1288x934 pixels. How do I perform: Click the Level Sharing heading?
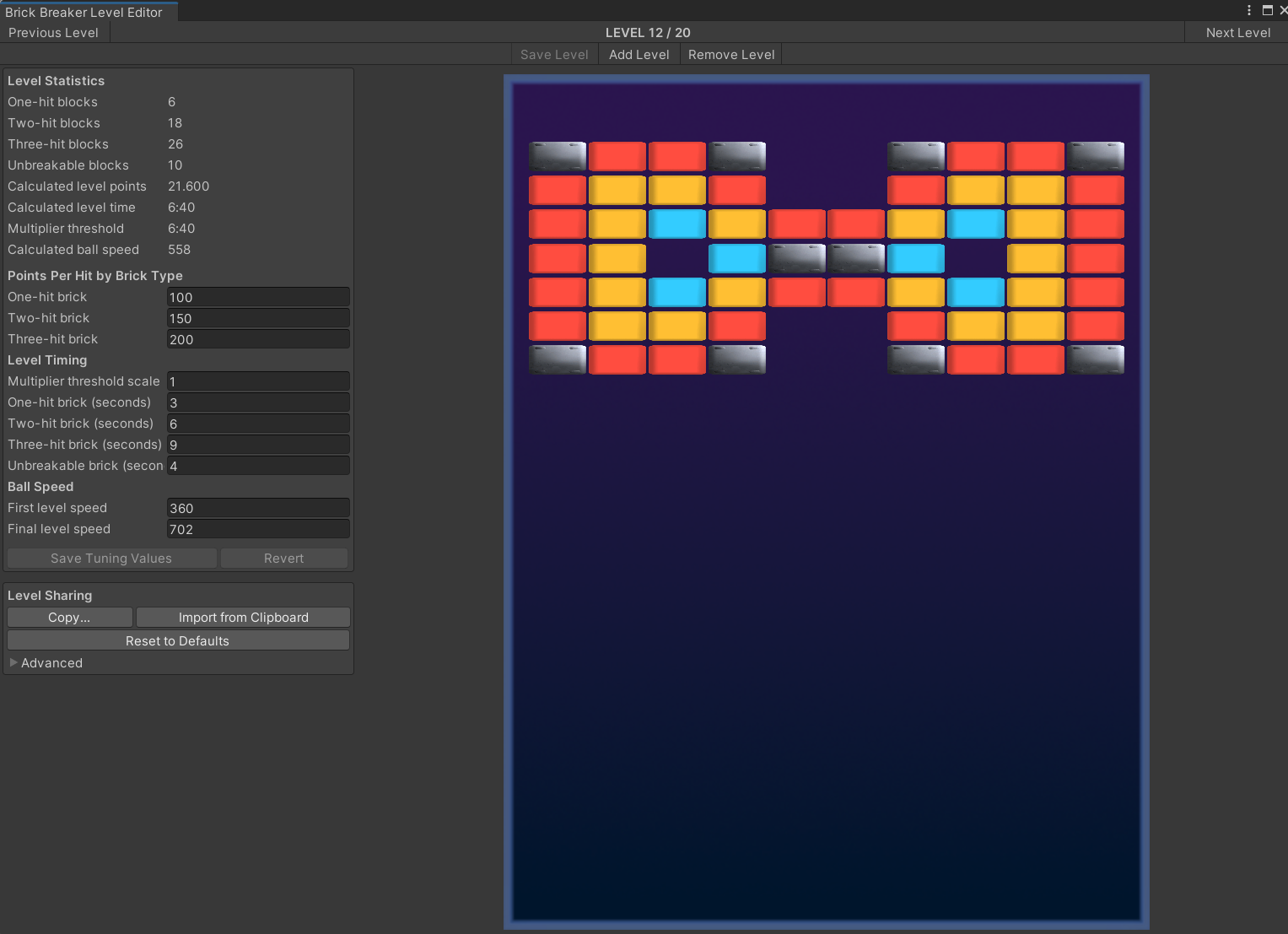tap(50, 596)
